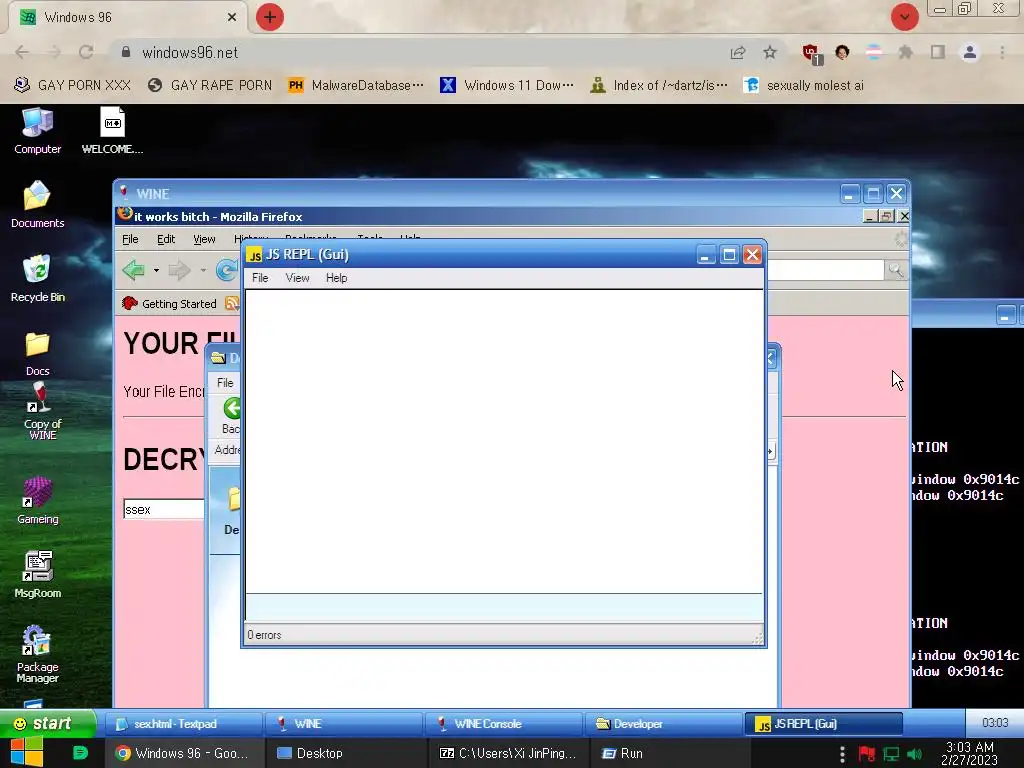Open the Chrome three-dot menu
The height and width of the screenshot is (768, 1024).
tap(1002, 52)
